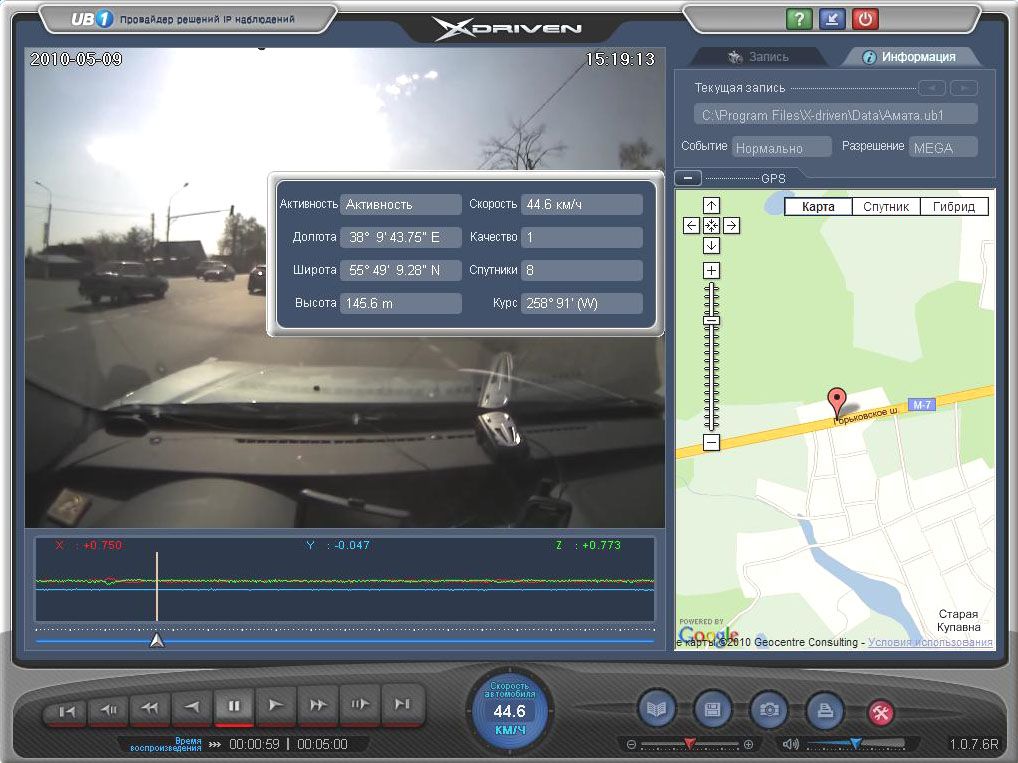Image resolution: width=1018 pixels, height=763 pixels.
Task: Go to next record in Текущая запись
Action: pyautogui.click(x=964, y=88)
